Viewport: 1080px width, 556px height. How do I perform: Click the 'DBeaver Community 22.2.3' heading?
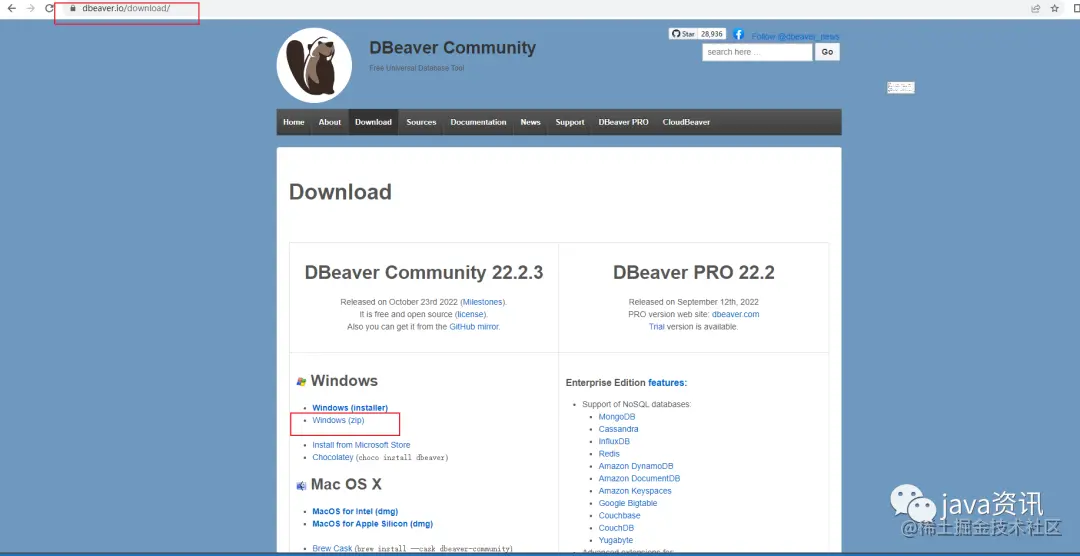pos(424,273)
